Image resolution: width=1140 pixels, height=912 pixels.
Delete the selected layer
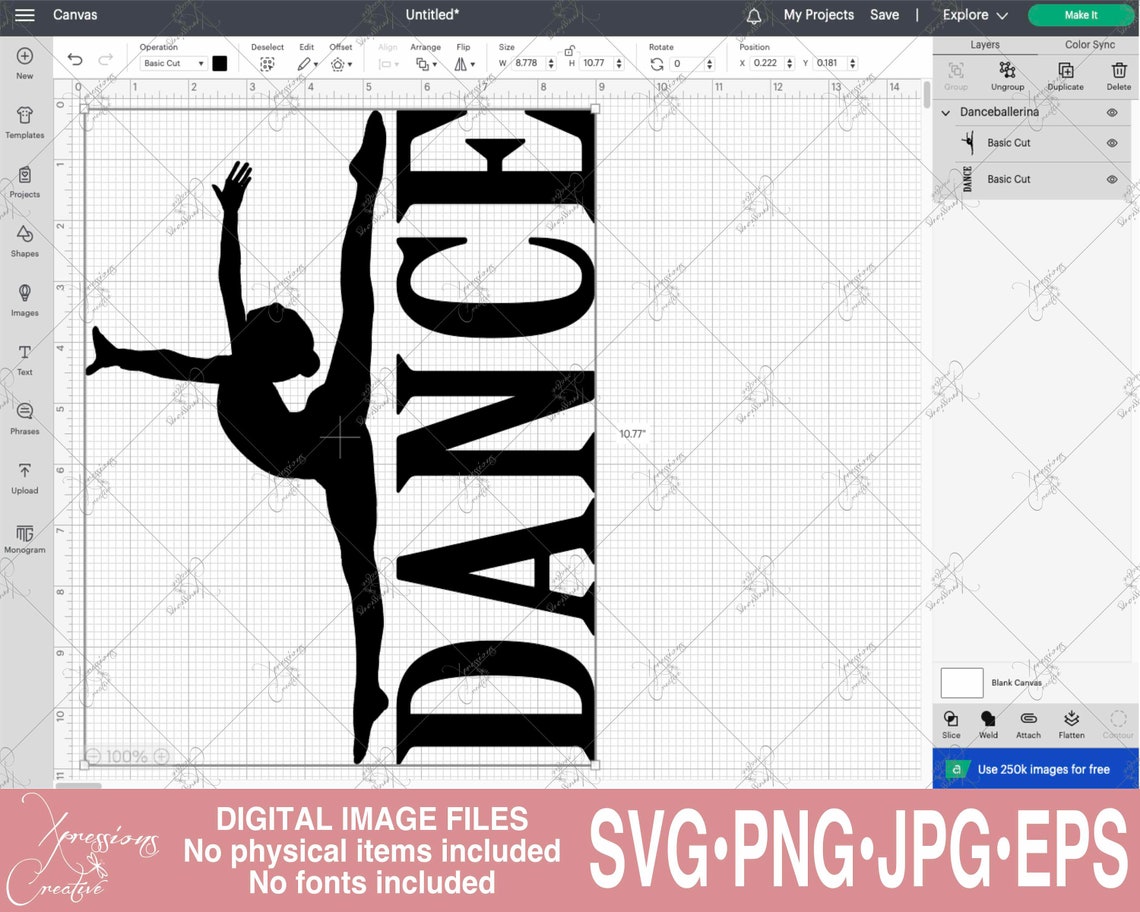[1118, 75]
